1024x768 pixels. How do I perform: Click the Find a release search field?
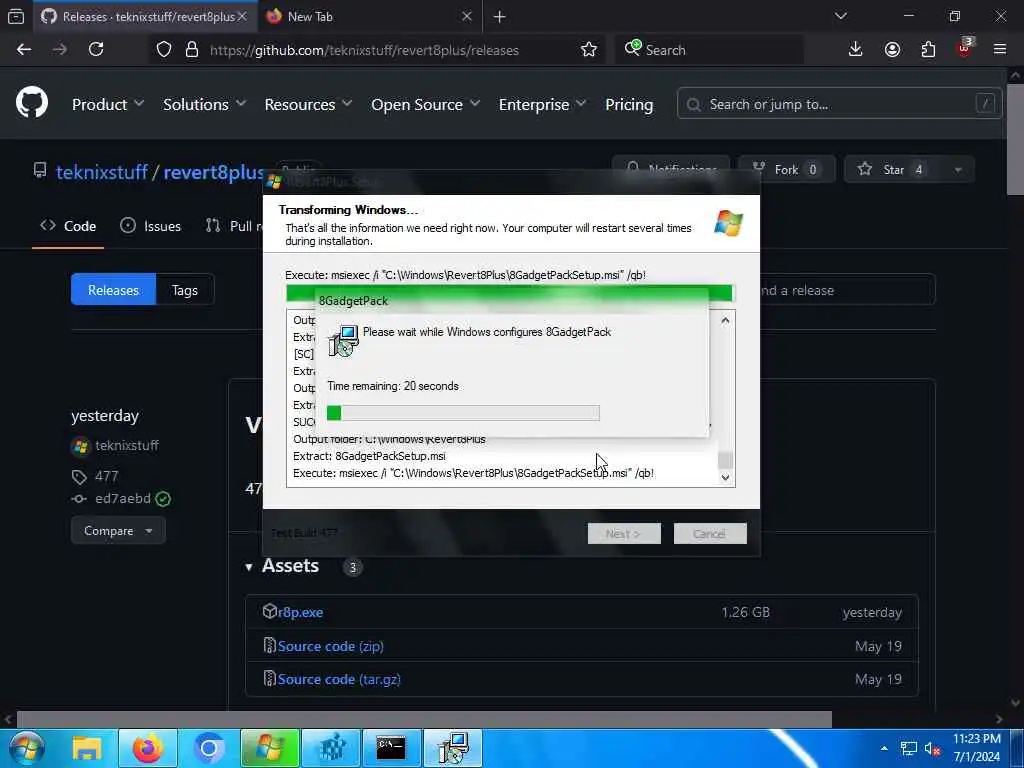pos(847,290)
